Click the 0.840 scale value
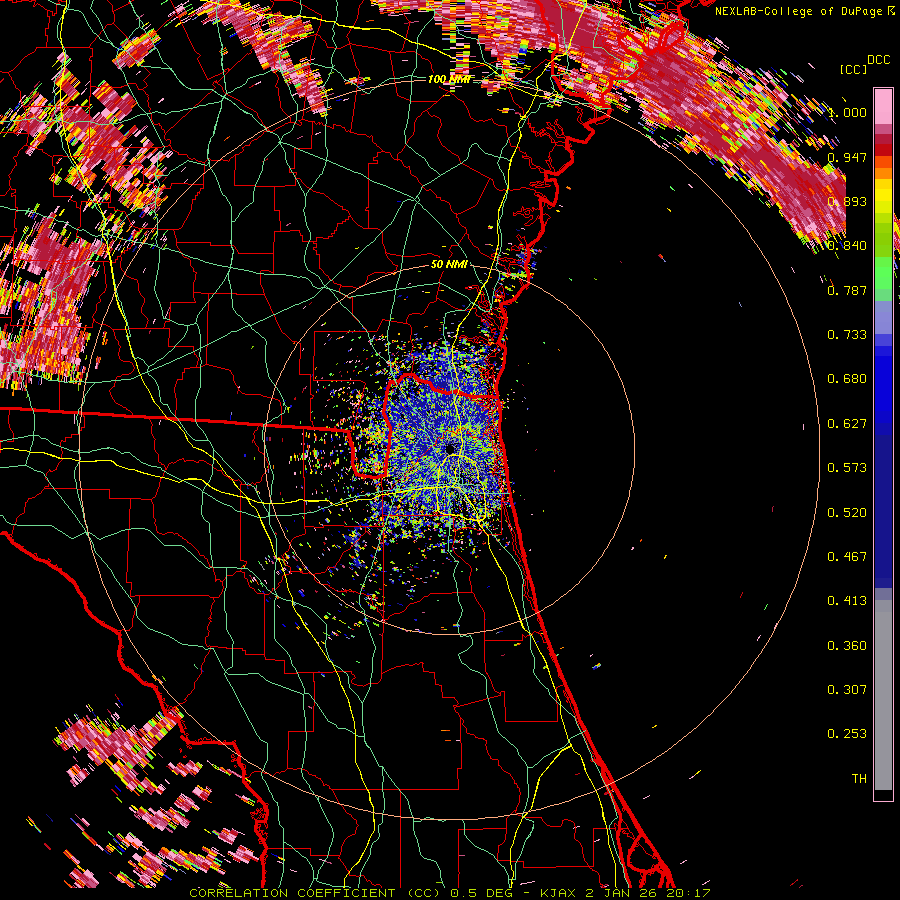 [x=847, y=246]
